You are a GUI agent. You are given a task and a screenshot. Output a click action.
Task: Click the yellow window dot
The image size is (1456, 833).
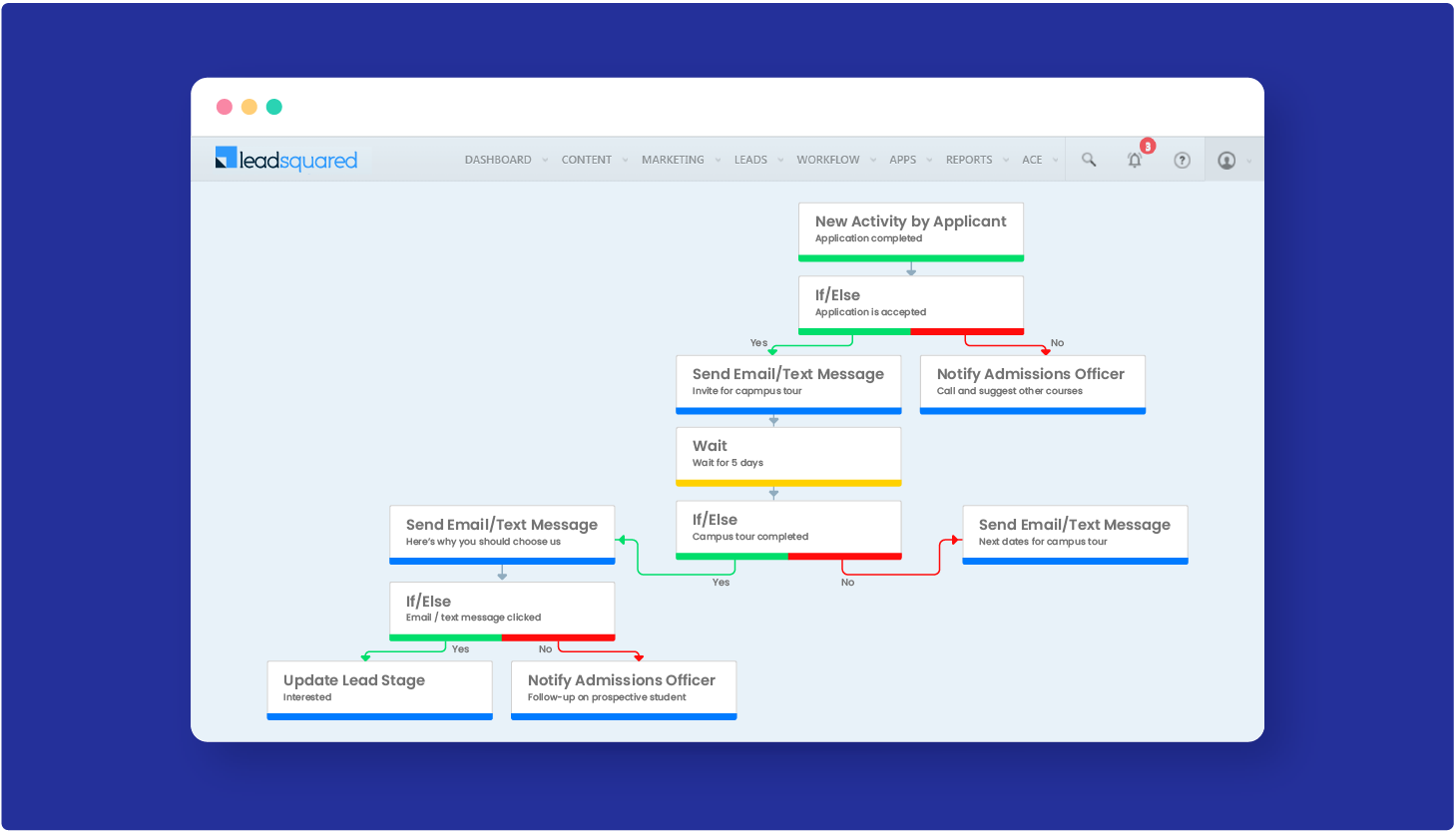tap(248, 106)
